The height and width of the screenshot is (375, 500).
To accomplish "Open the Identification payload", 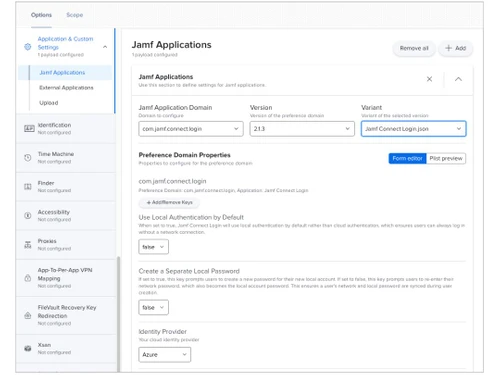I will coord(66,129).
